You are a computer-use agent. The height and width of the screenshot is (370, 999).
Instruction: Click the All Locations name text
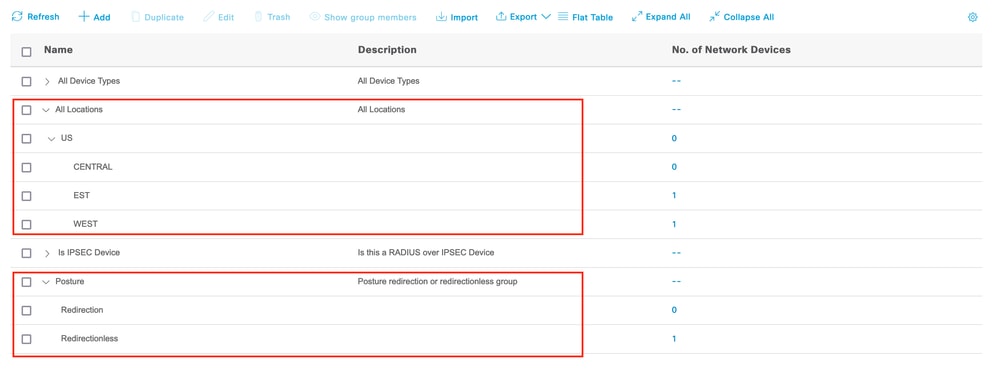pos(79,110)
